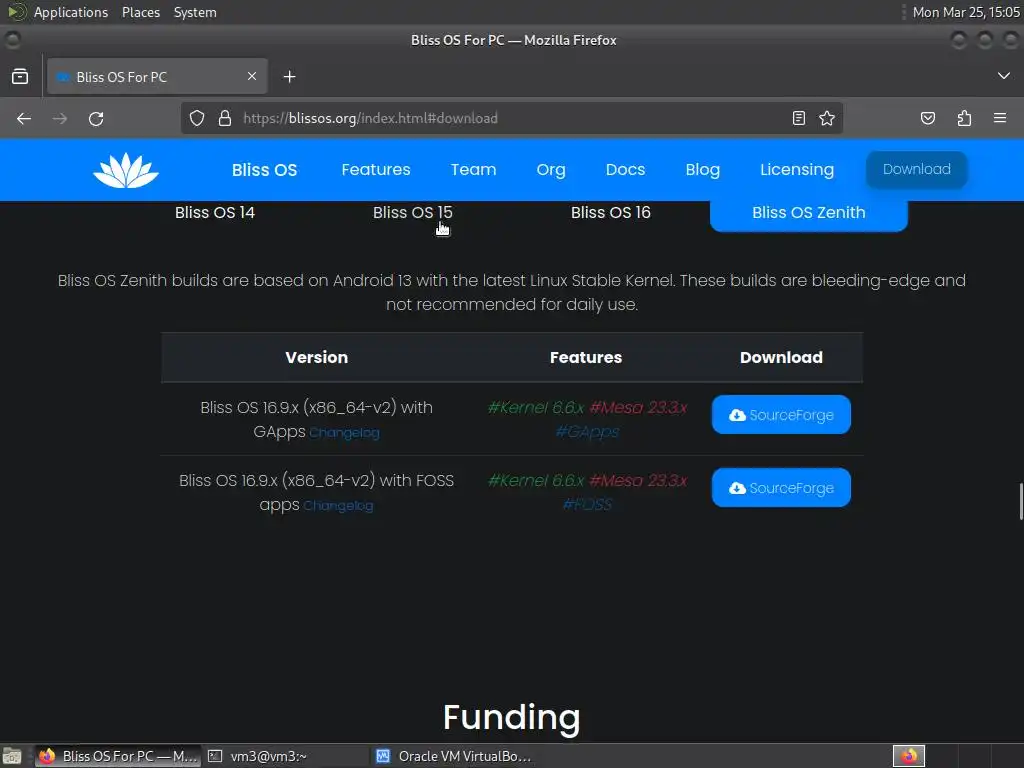Open the Org nav link
Viewport: 1024px width, 768px height.
551,170
